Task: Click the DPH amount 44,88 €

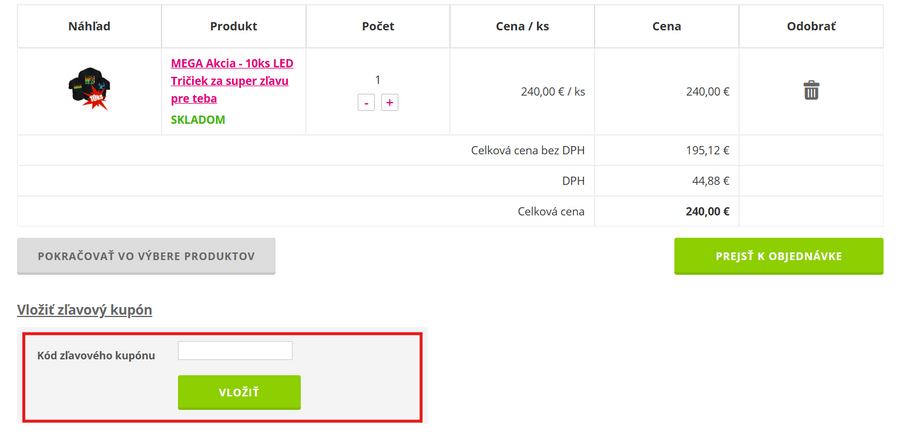Action: click(710, 181)
